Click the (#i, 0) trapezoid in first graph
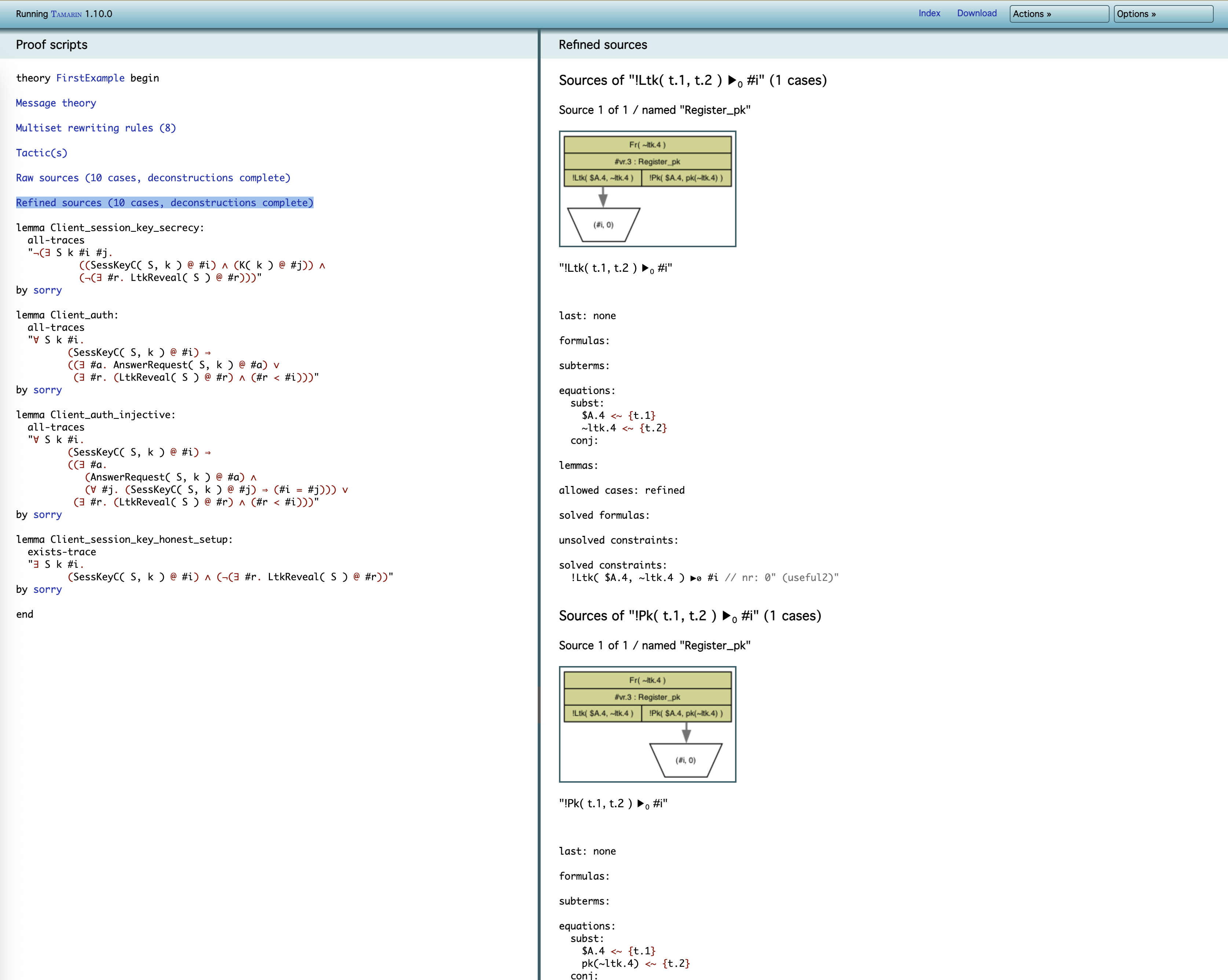The image size is (1228, 980). [x=603, y=224]
